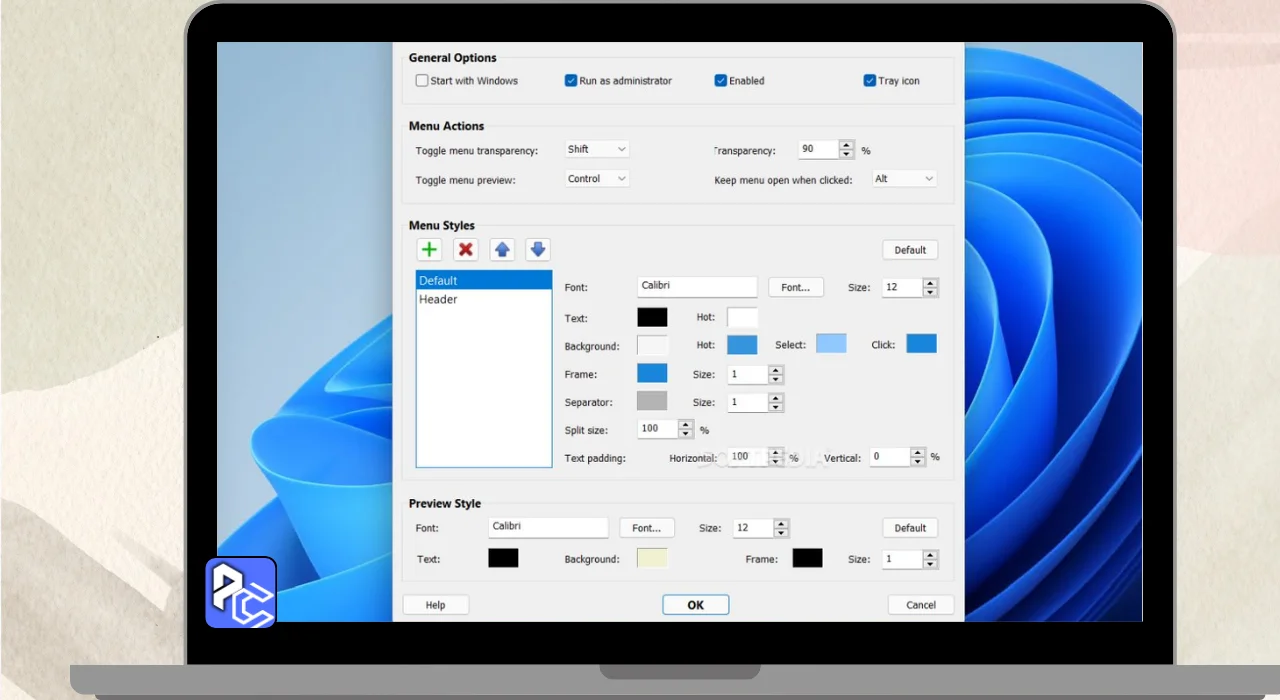Click the Menu Styles Font name field
The height and width of the screenshot is (700, 1280).
coord(697,287)
